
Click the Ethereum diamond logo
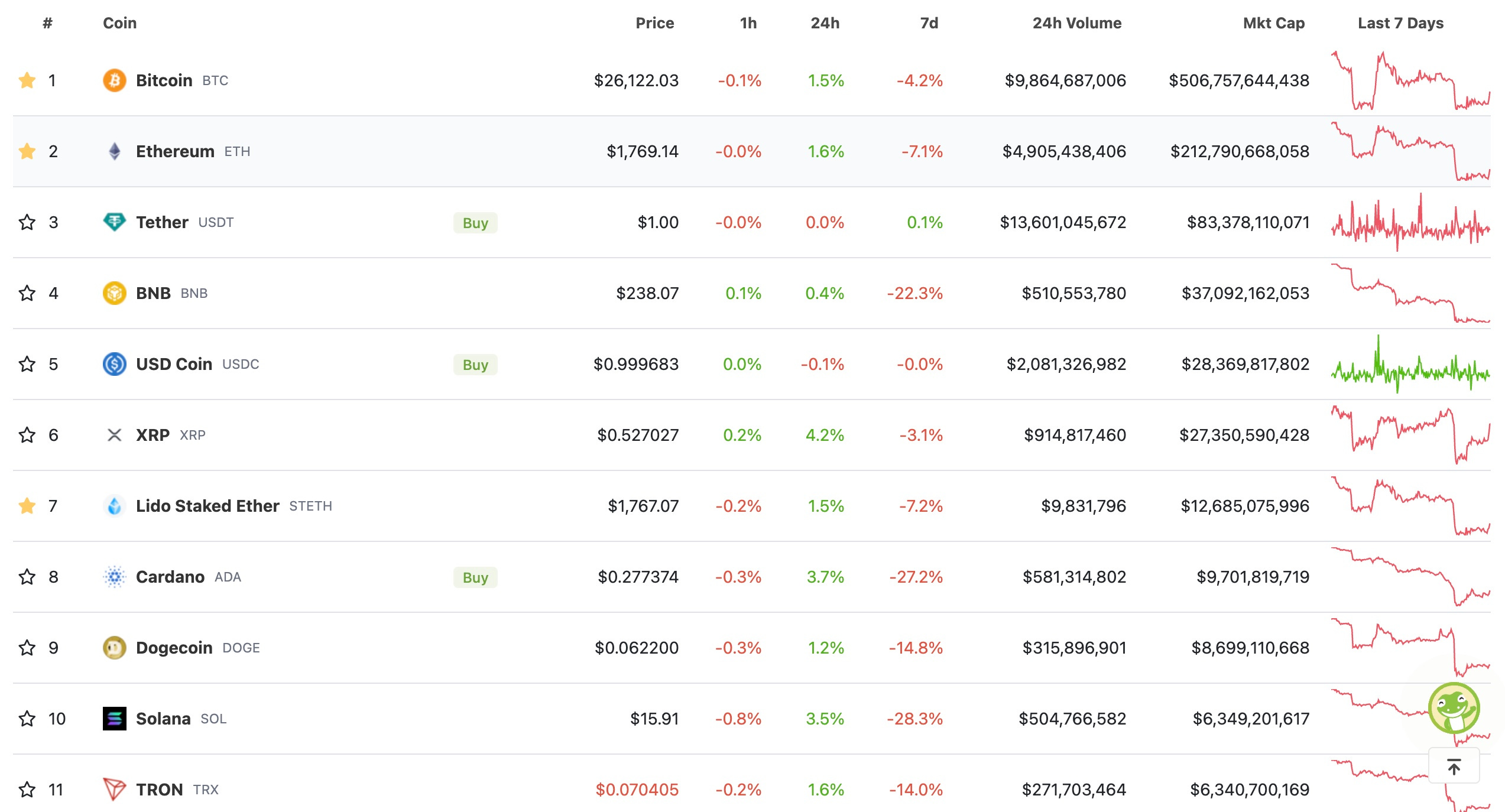point(115,151)
